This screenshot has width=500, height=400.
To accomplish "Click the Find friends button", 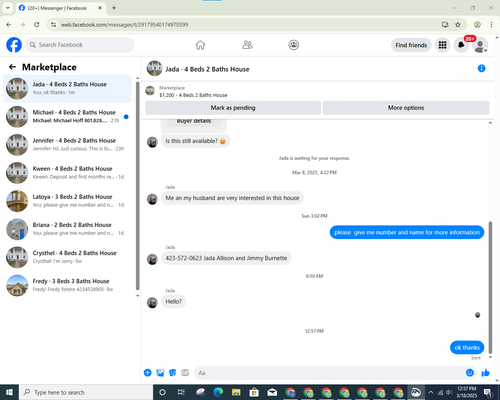I will 411,45.
